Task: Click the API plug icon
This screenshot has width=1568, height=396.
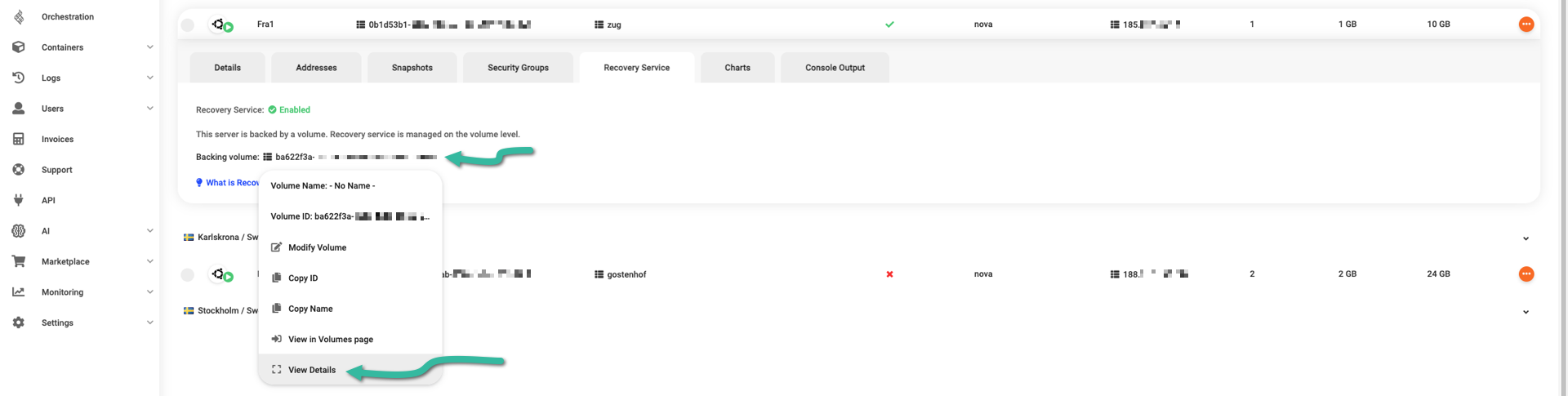Action: click(x=18, y=200)
